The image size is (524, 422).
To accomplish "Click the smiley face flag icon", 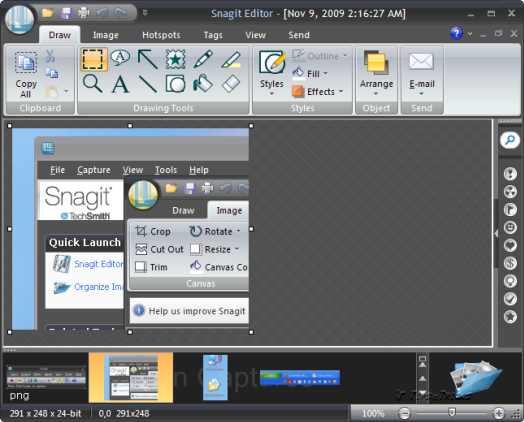I will click(510, 228).
